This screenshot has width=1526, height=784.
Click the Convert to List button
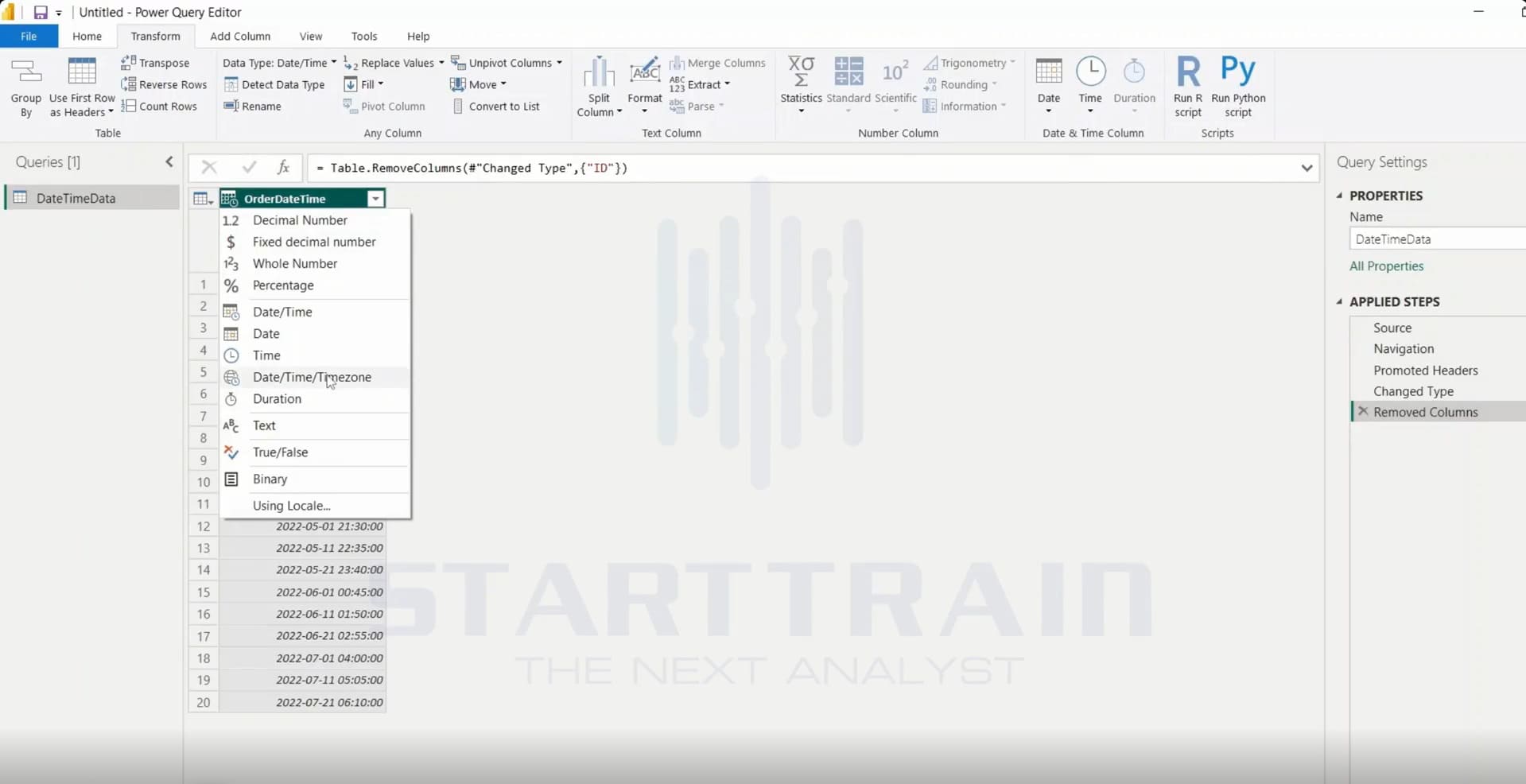496,106
